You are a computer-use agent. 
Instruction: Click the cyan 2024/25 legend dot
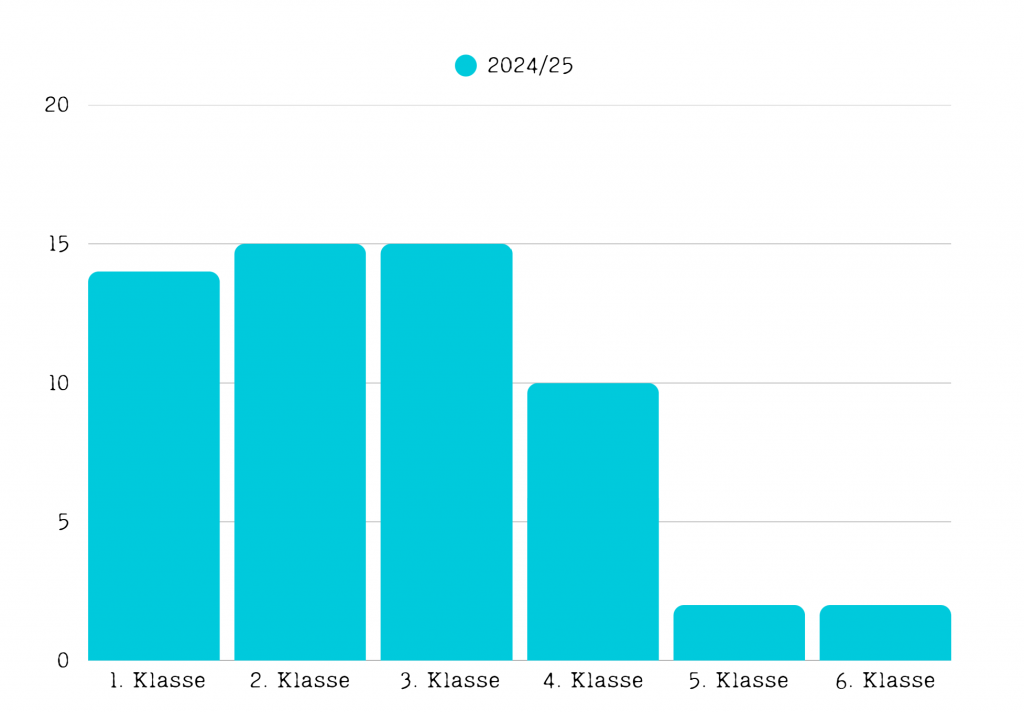(x=465, y=66)
